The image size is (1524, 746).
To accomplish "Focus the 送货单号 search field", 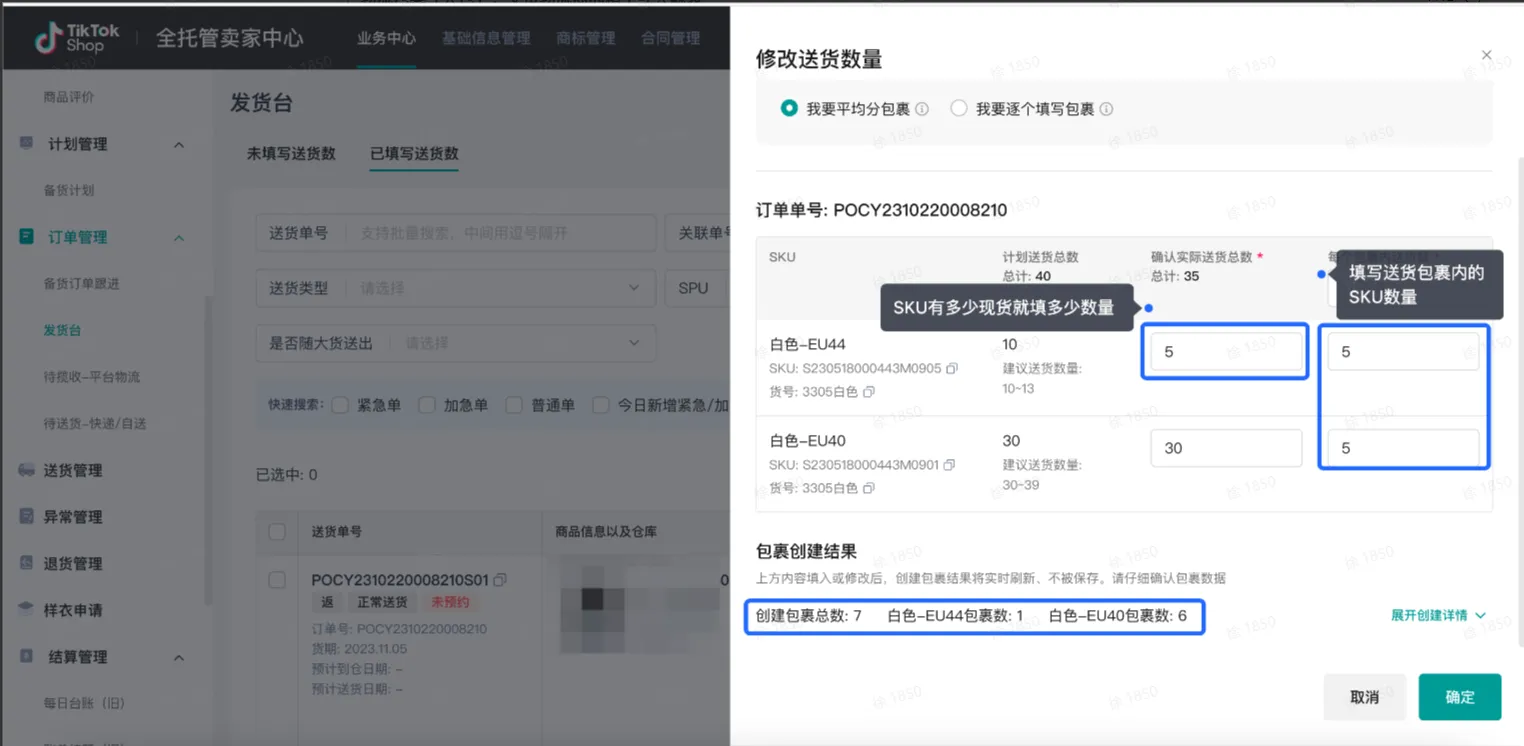I will coord(456,233).
